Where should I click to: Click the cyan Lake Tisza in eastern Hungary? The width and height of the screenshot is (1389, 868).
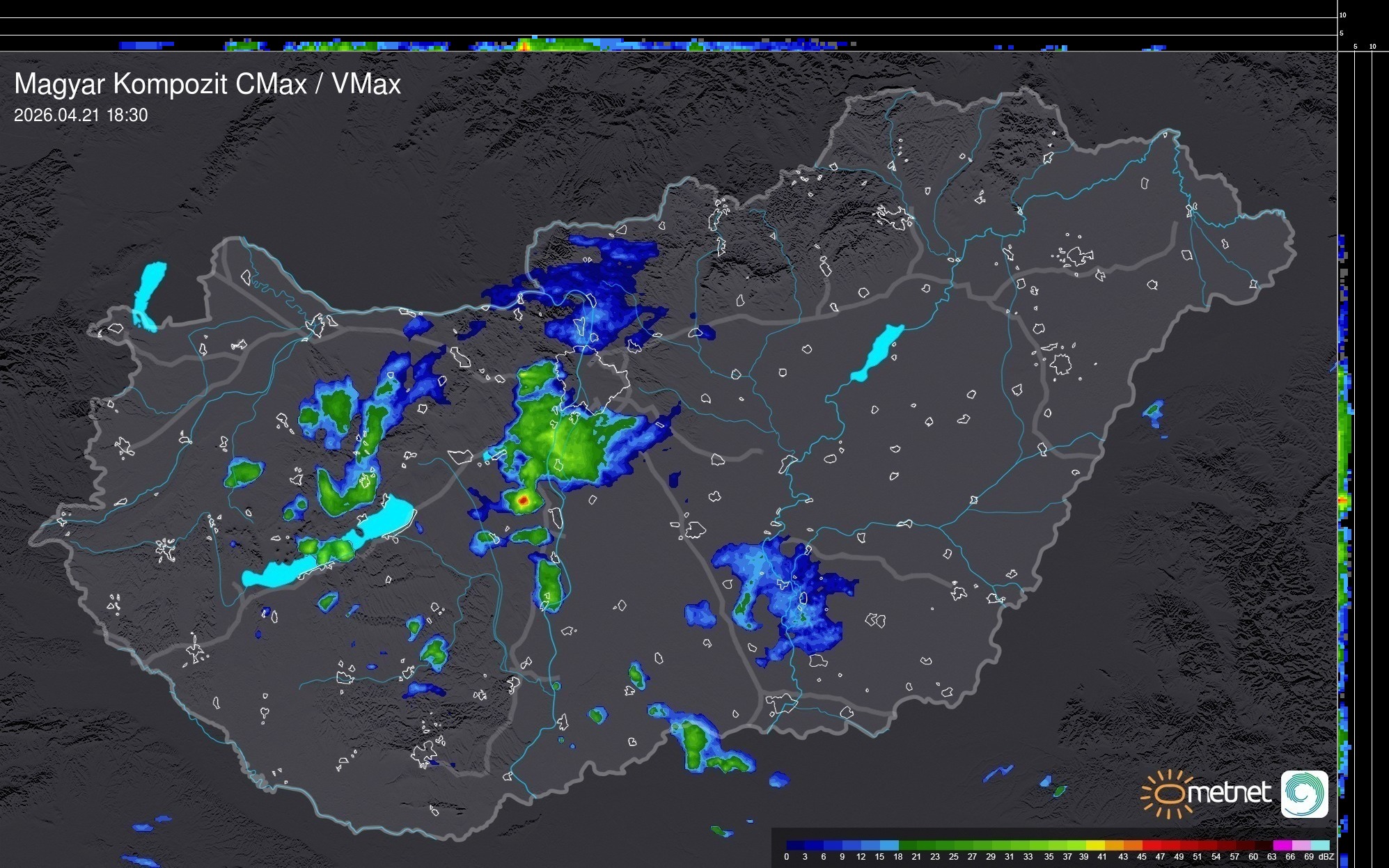point(877,352)
